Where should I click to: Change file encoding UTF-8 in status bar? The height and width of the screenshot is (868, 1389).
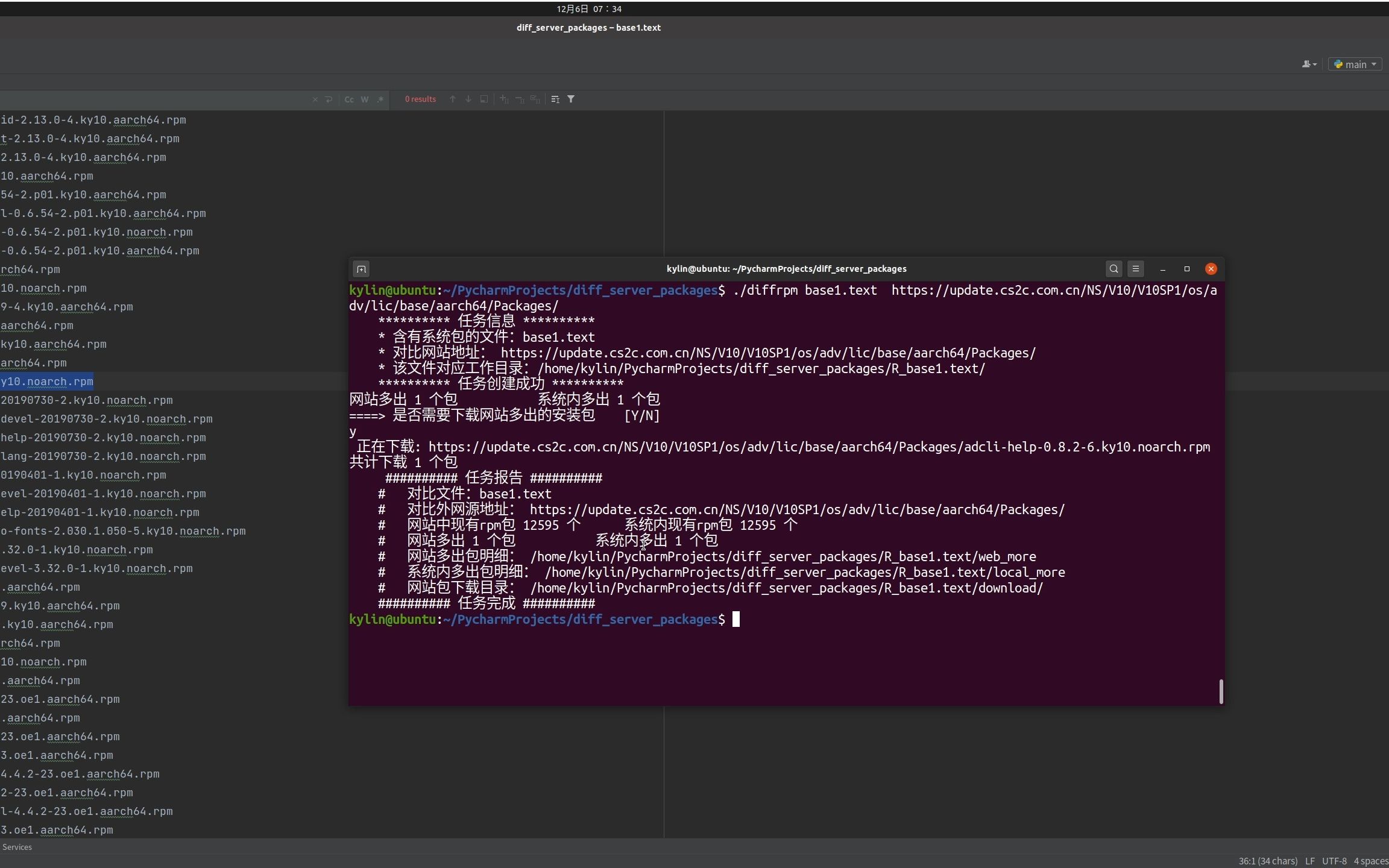[1334, 861]
